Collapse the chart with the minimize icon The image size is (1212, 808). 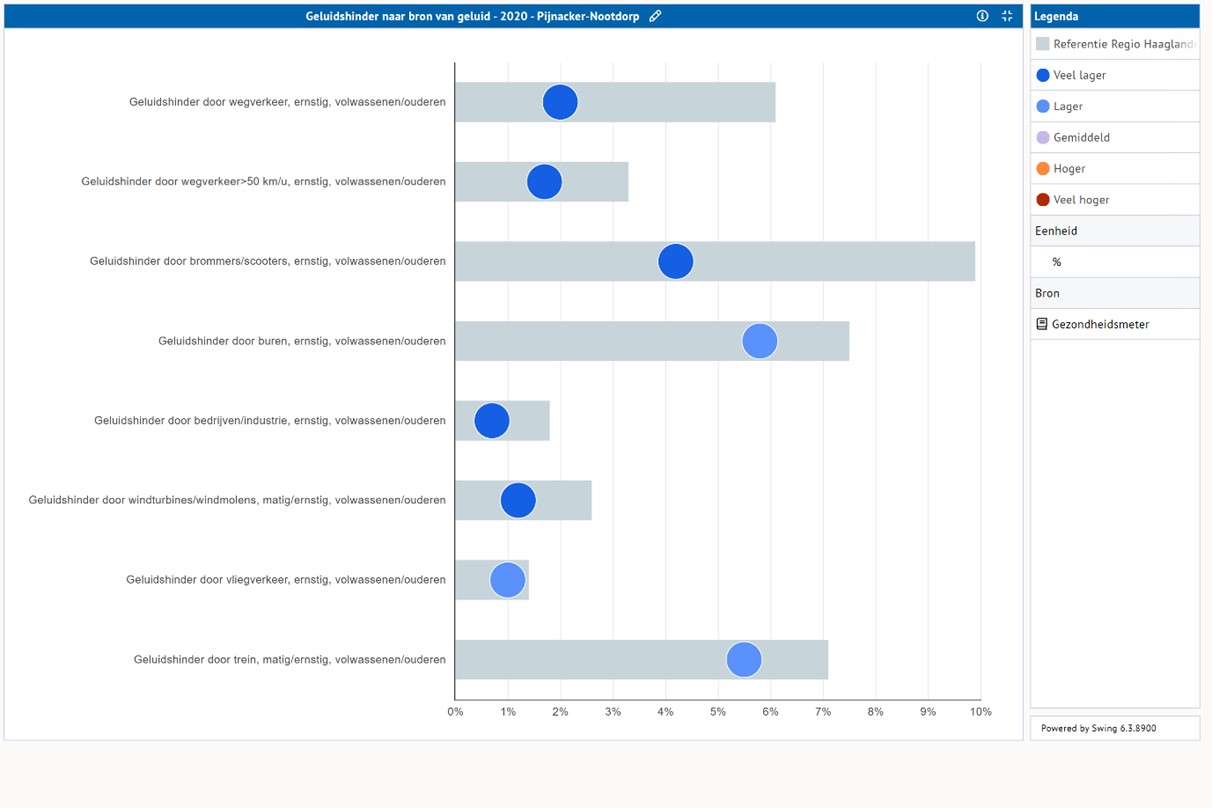1007,16
